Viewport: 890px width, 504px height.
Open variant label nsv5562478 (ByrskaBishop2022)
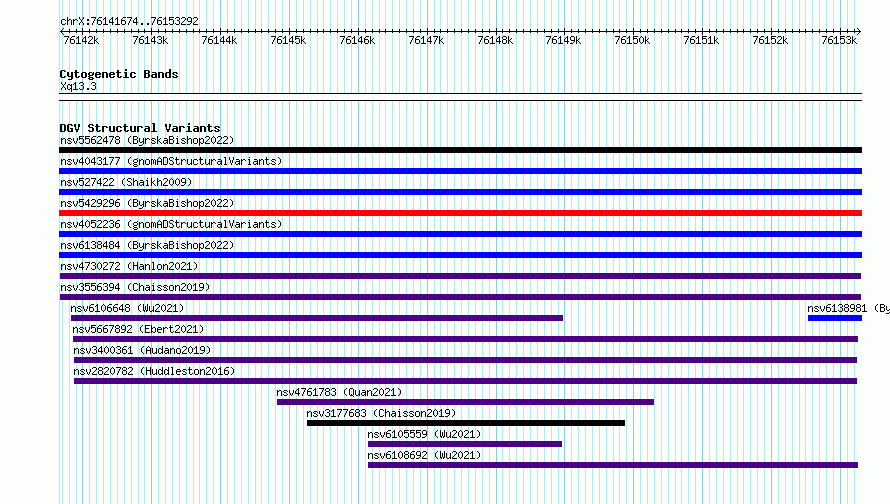tap(147, 140)
